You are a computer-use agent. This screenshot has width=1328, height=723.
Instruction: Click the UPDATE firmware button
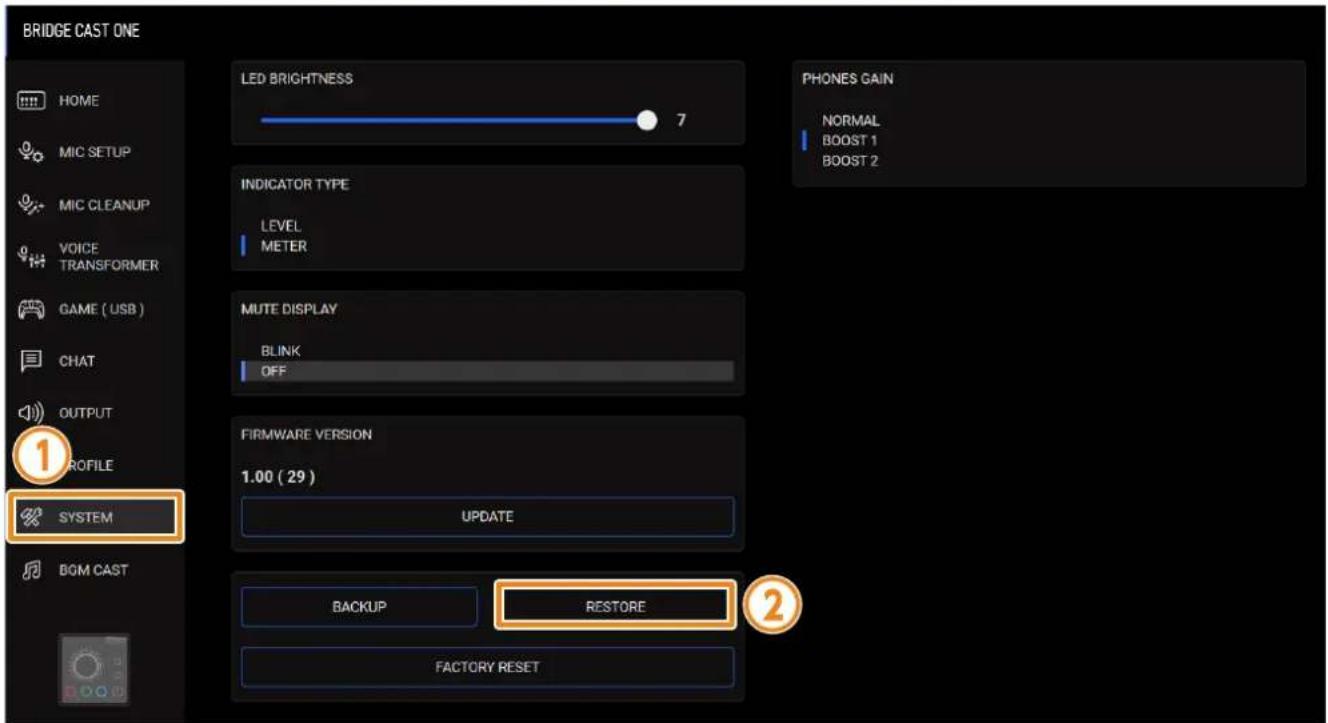(487, 517)
